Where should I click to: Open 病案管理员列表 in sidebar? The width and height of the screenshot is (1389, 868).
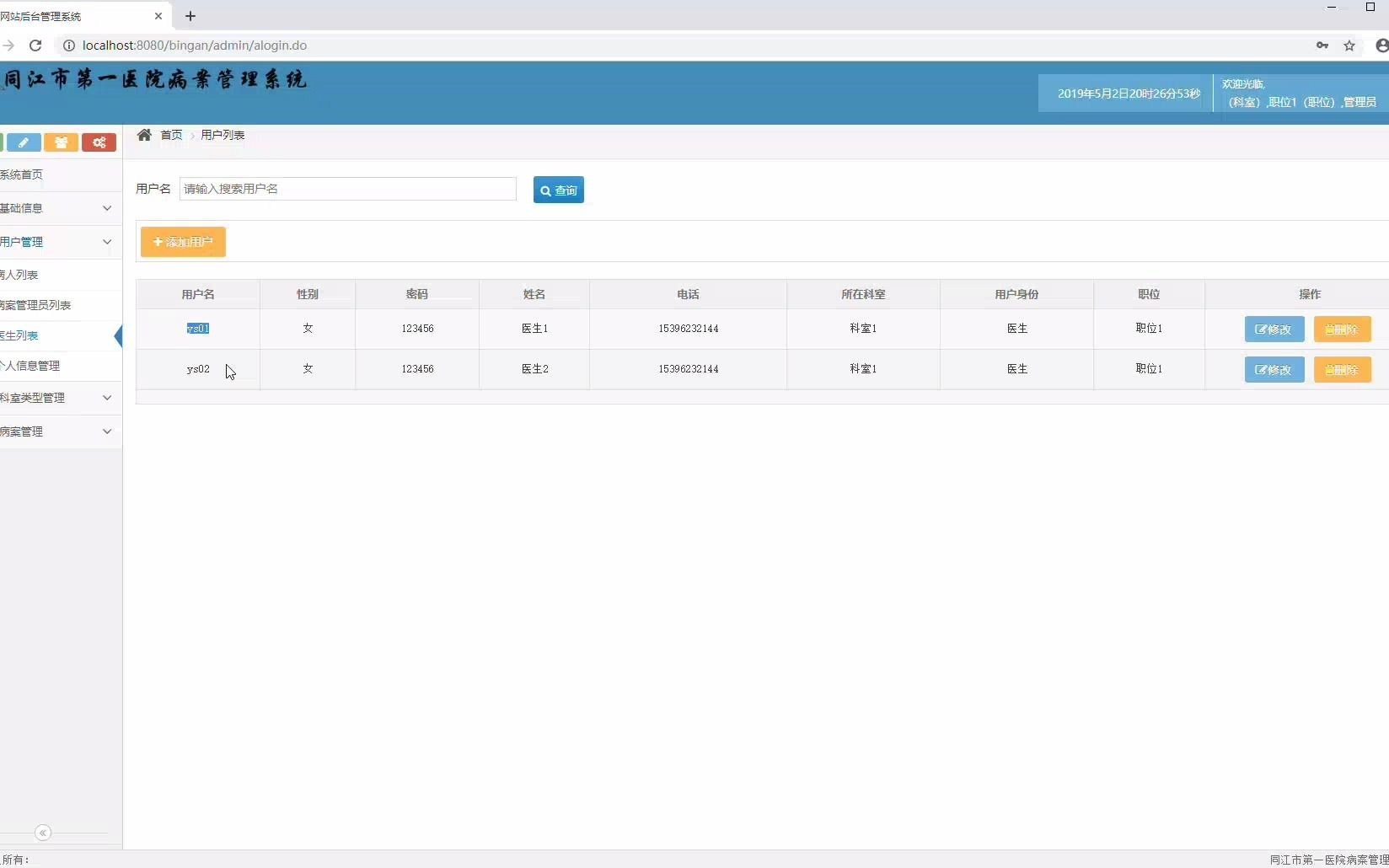coord(61,305)
